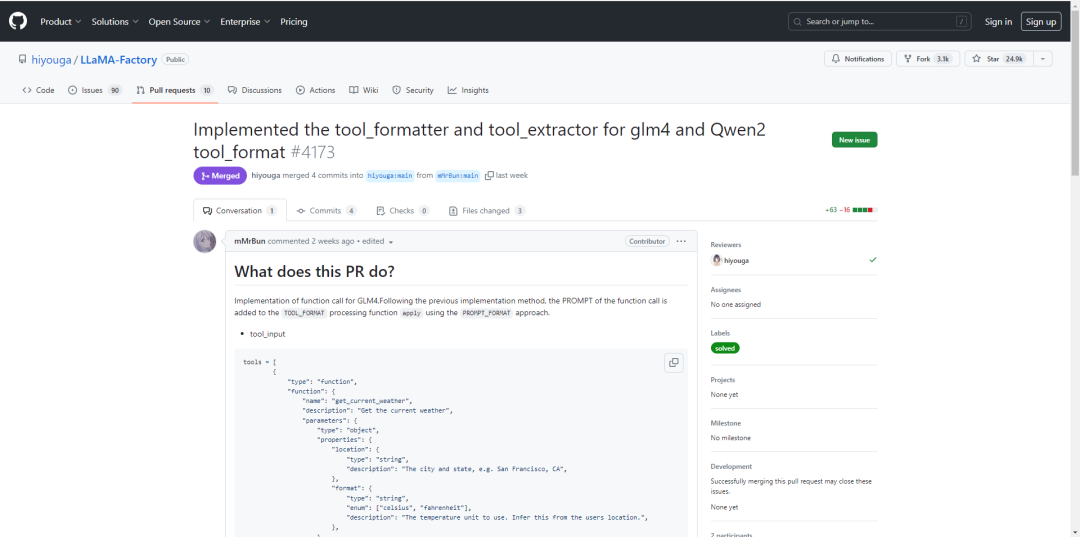Image resolution: width=1080 pixels, height=537 pixels.
Task: Copy the code block contents
Action: tap(674, 363)
